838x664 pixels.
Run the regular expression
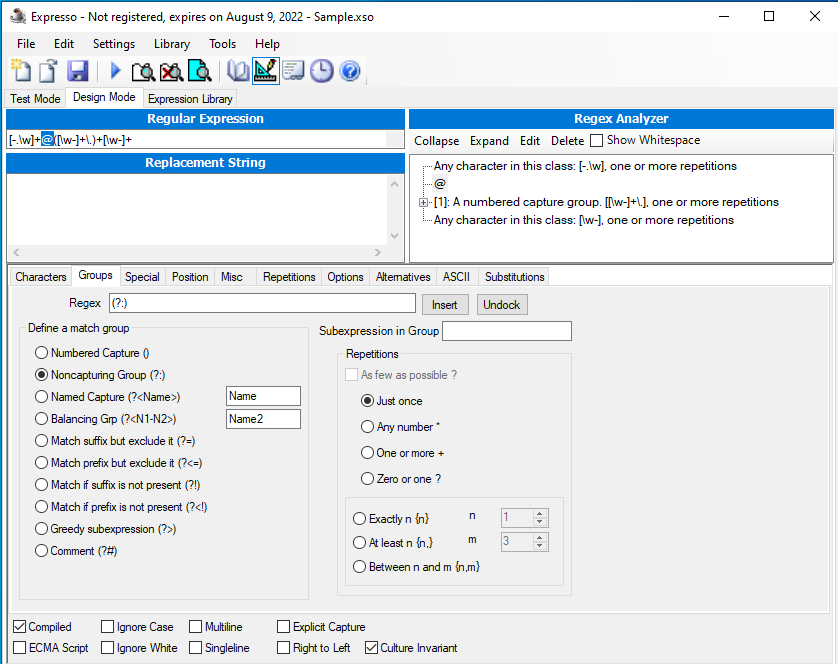coord(114,70)
